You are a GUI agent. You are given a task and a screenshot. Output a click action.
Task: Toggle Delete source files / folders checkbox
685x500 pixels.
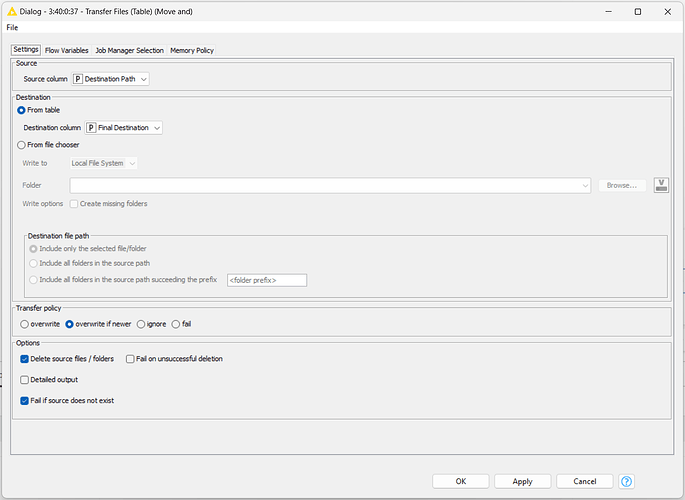coord(25,358)
